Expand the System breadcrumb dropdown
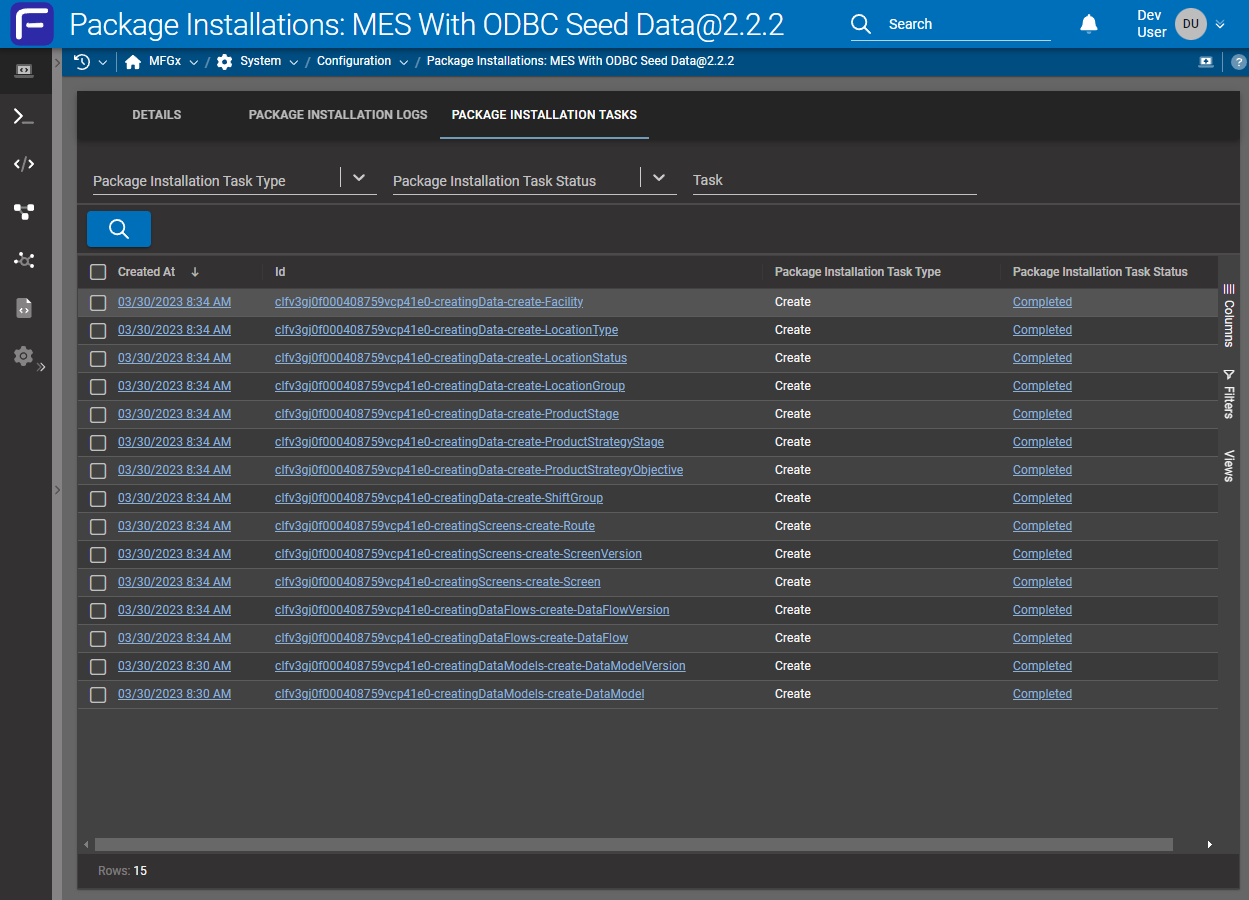Screen dimensions: 1249x900 click(294, 63)
